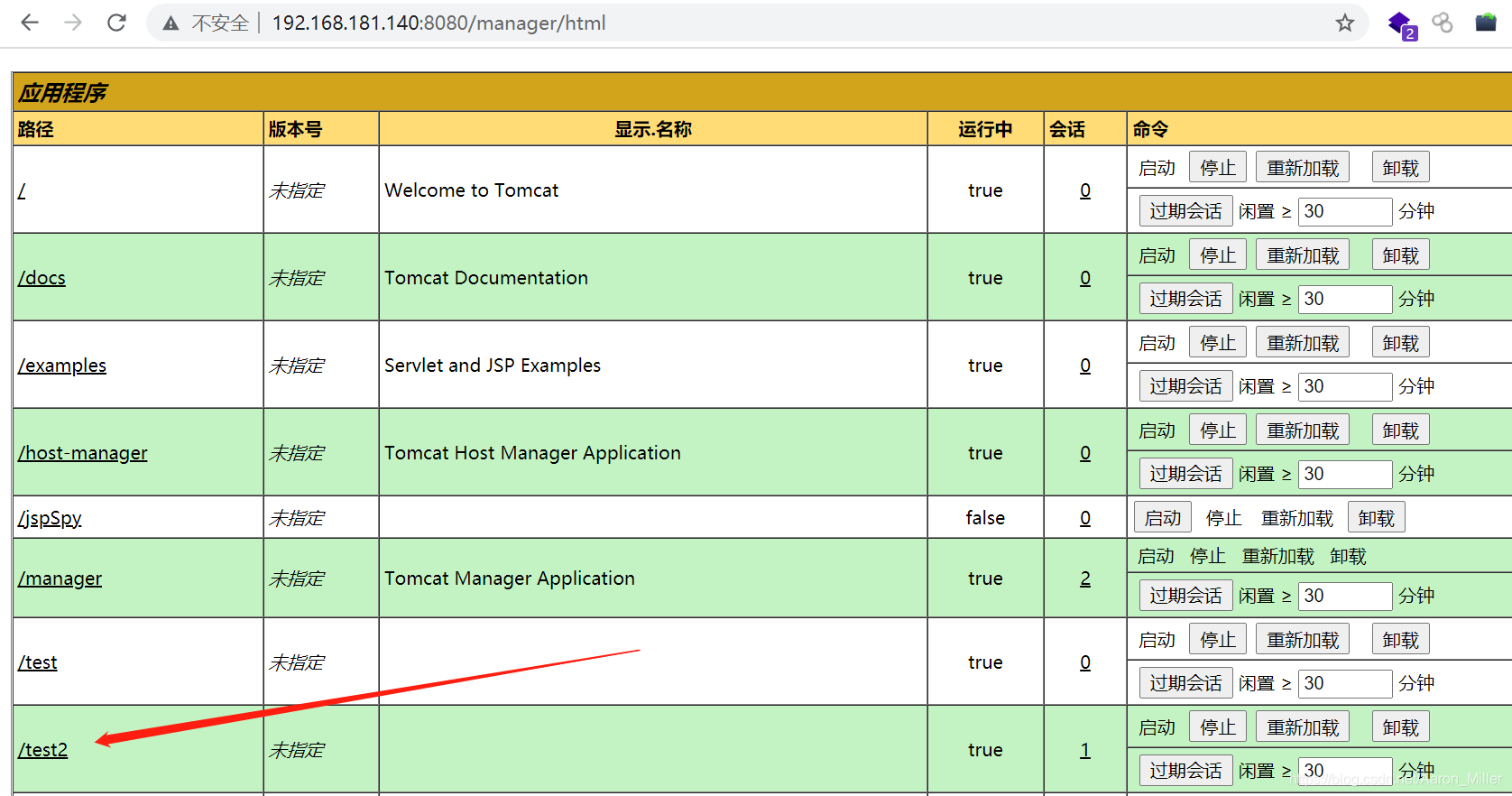Undeploy the /test application
The height and width of the screenshot is (796, 1512).
[1401, 640]
